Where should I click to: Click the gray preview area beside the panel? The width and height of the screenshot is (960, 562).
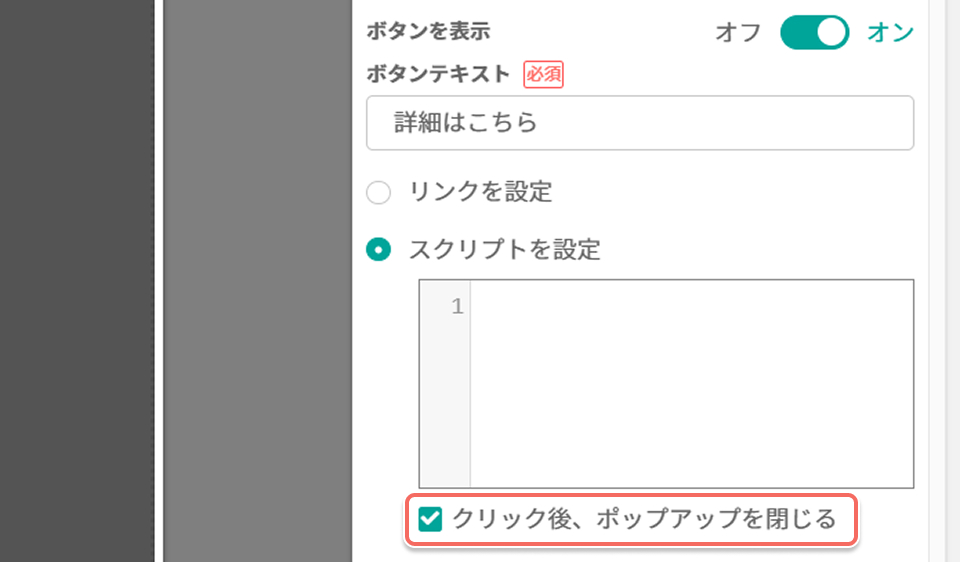click(258, 281)
